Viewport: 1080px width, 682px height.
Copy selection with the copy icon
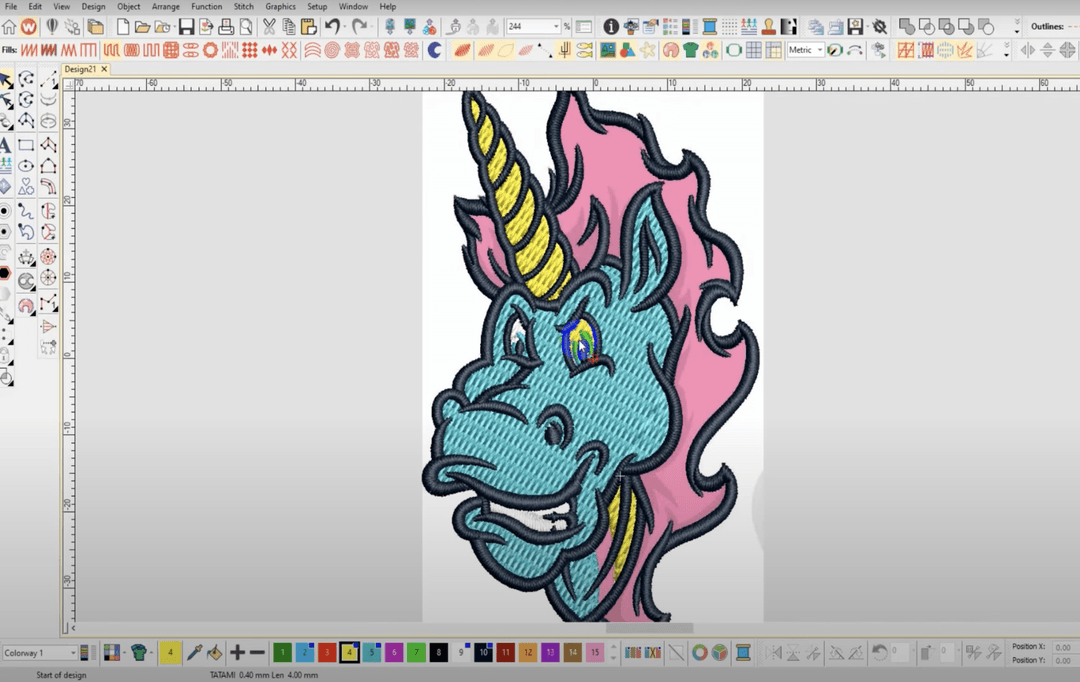289,27
